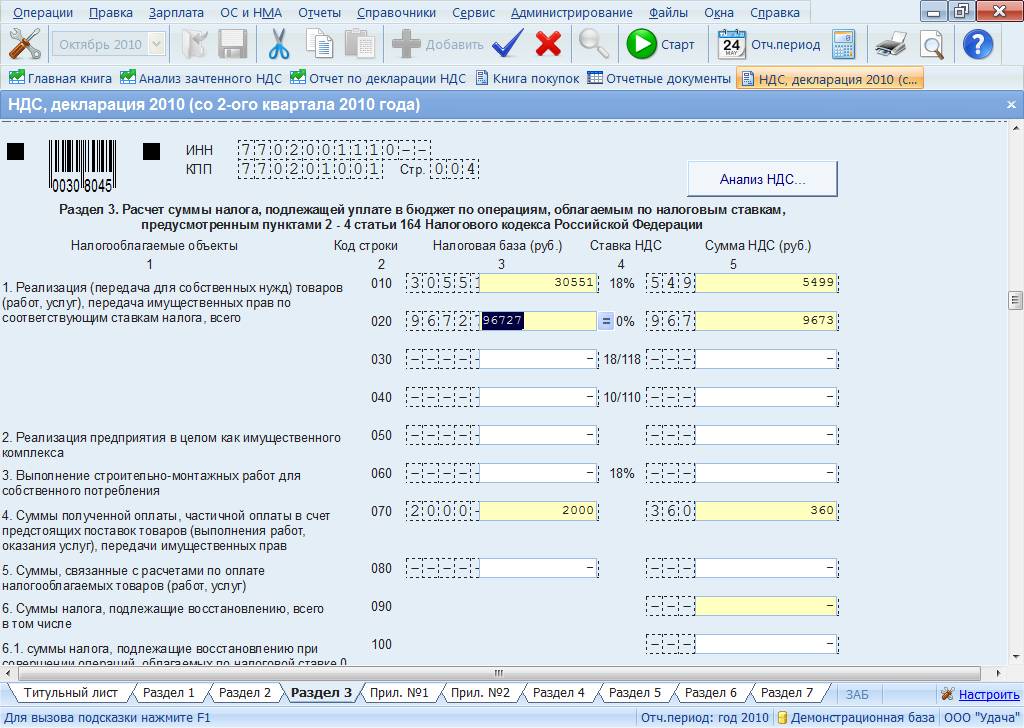The image size is (1024, 728).
Task: Open the Книга покупок window tab
Action: coord(528,78)
